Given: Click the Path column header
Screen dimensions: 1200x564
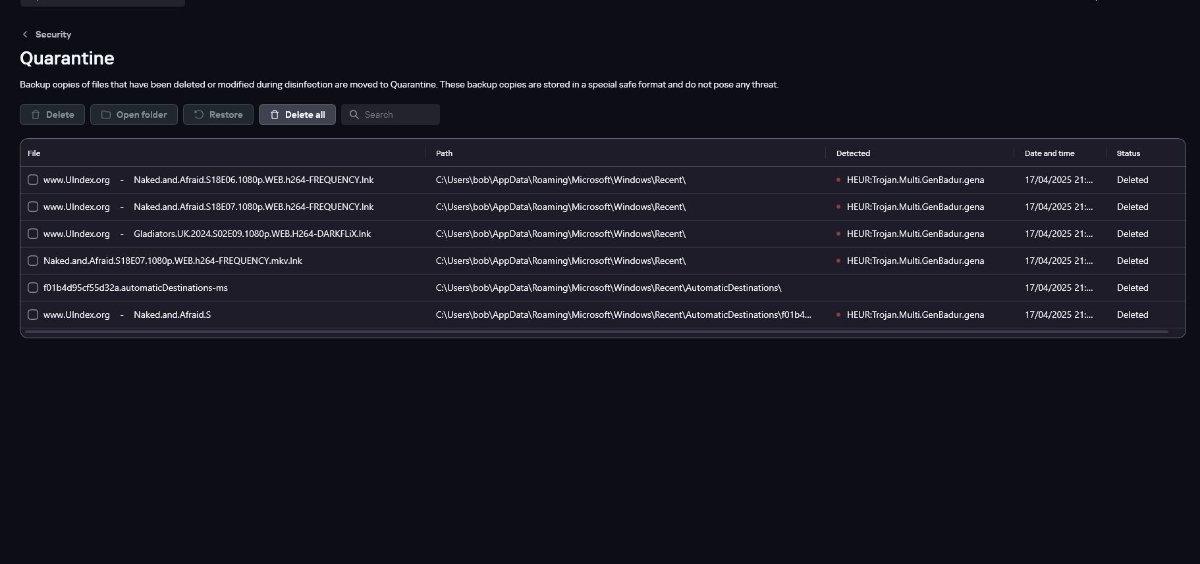Looking at the screenshot, I should 444,153.
